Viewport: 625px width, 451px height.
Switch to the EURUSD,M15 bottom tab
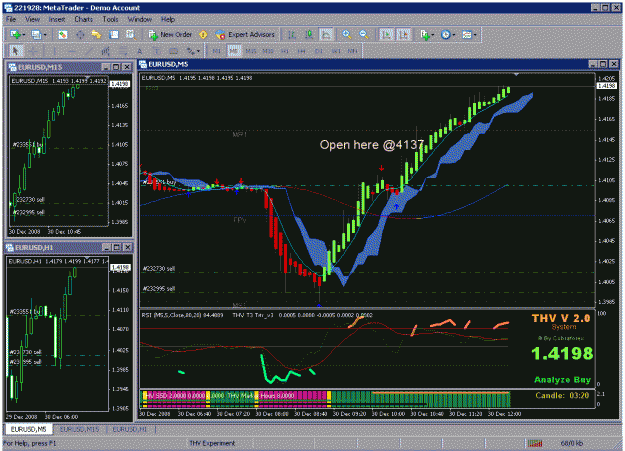pyautogui.click(x=79, y=429)
